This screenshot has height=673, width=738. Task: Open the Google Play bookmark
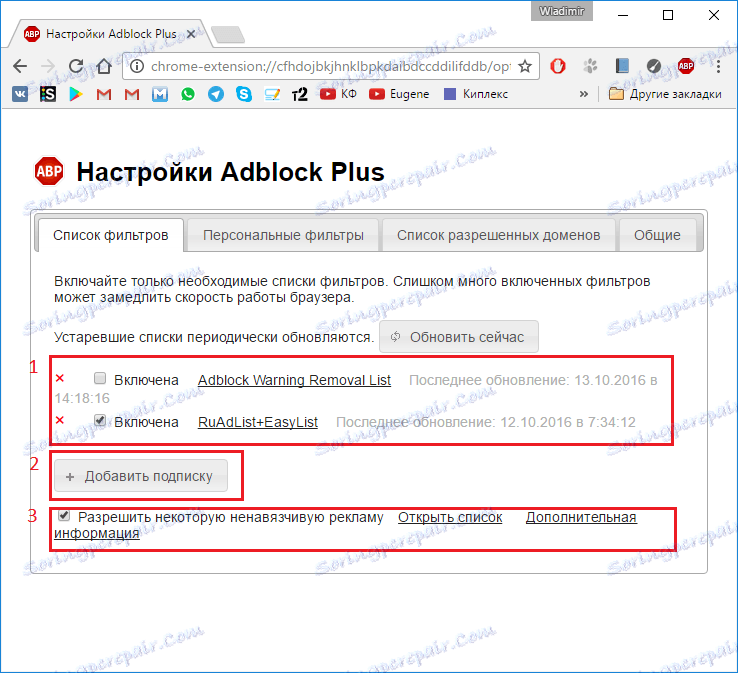click(76, 94)
